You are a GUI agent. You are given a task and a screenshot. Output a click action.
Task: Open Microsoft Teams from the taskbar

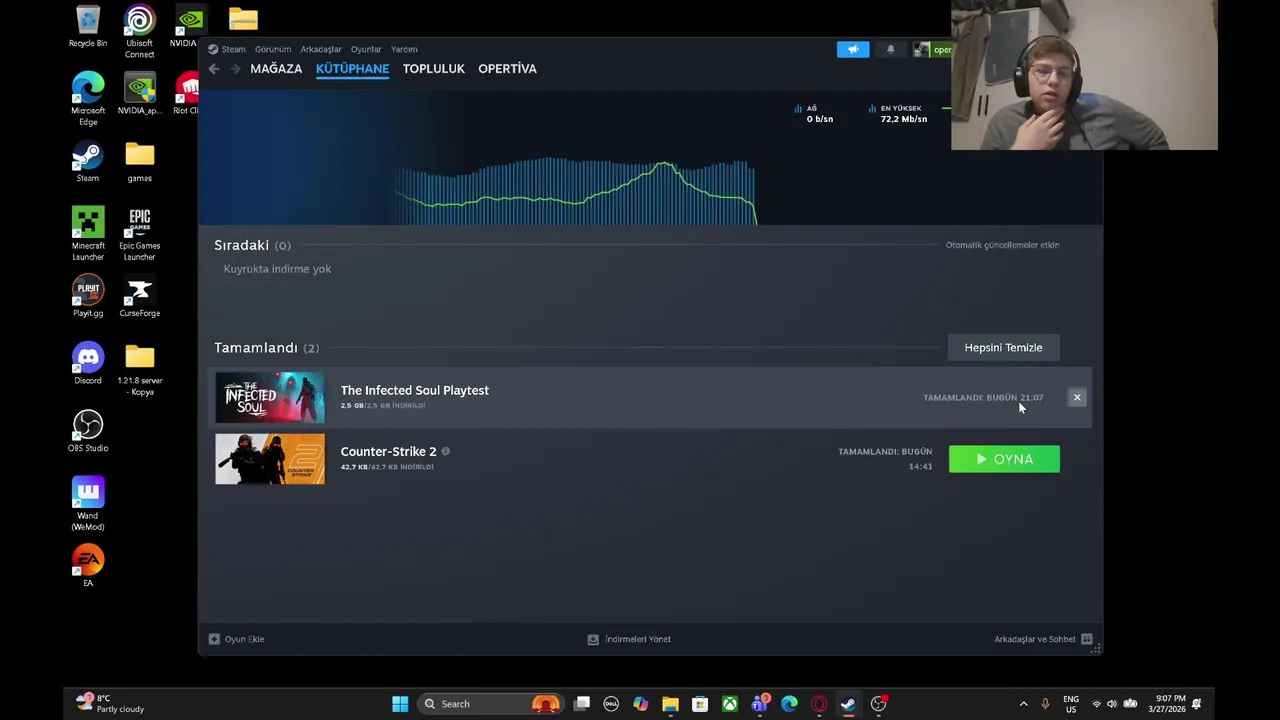click(760, 704)
